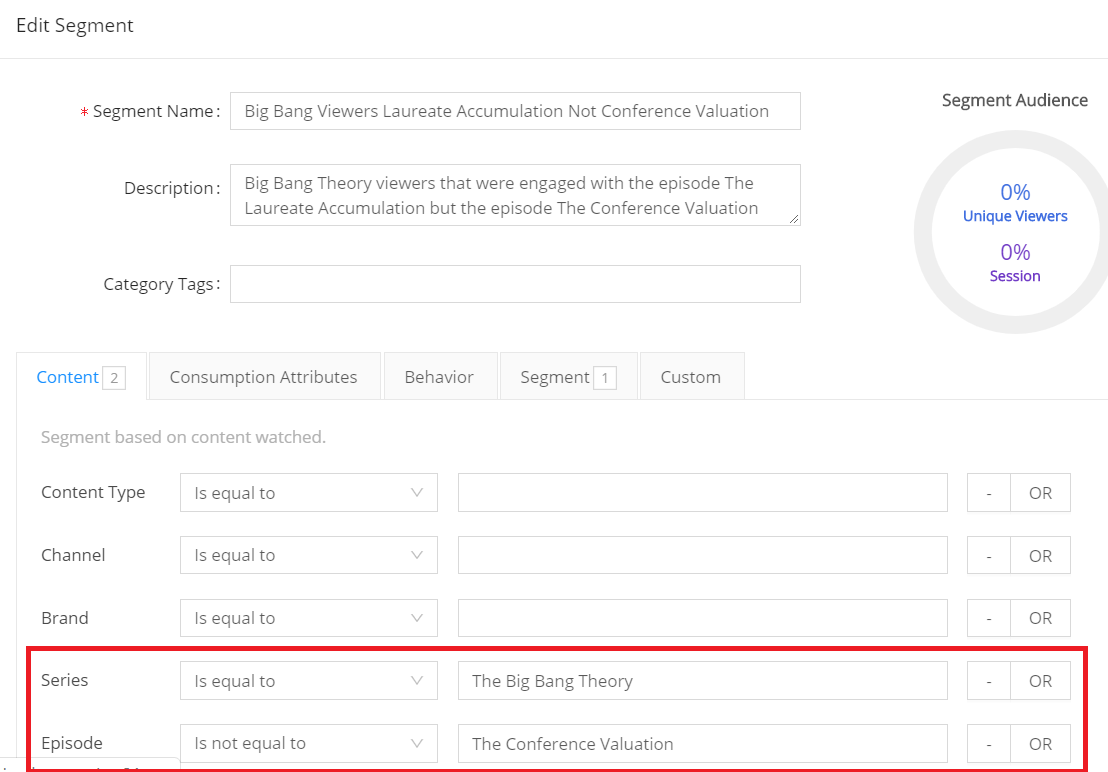Screen dimensions: 1108x772
Task: Click the Brand value field
Action: click(702, 618)
